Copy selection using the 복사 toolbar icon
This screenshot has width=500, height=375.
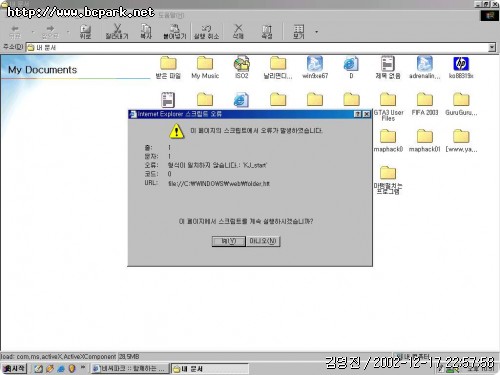[146, 32]
